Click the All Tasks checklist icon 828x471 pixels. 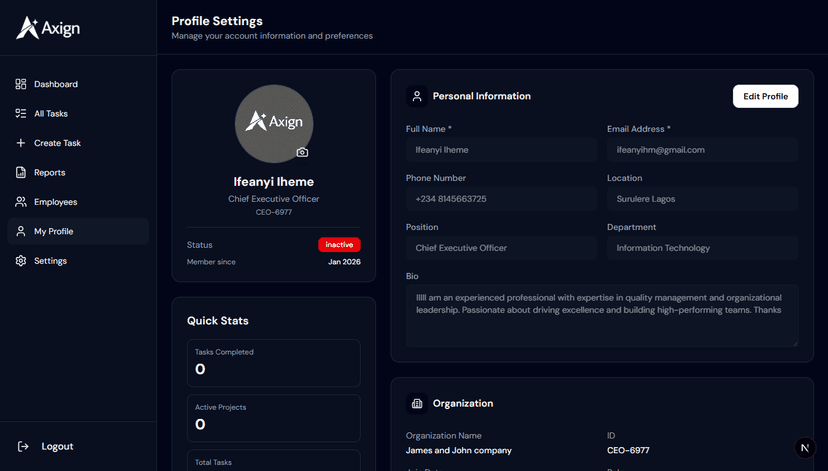(x=21, y=114)
